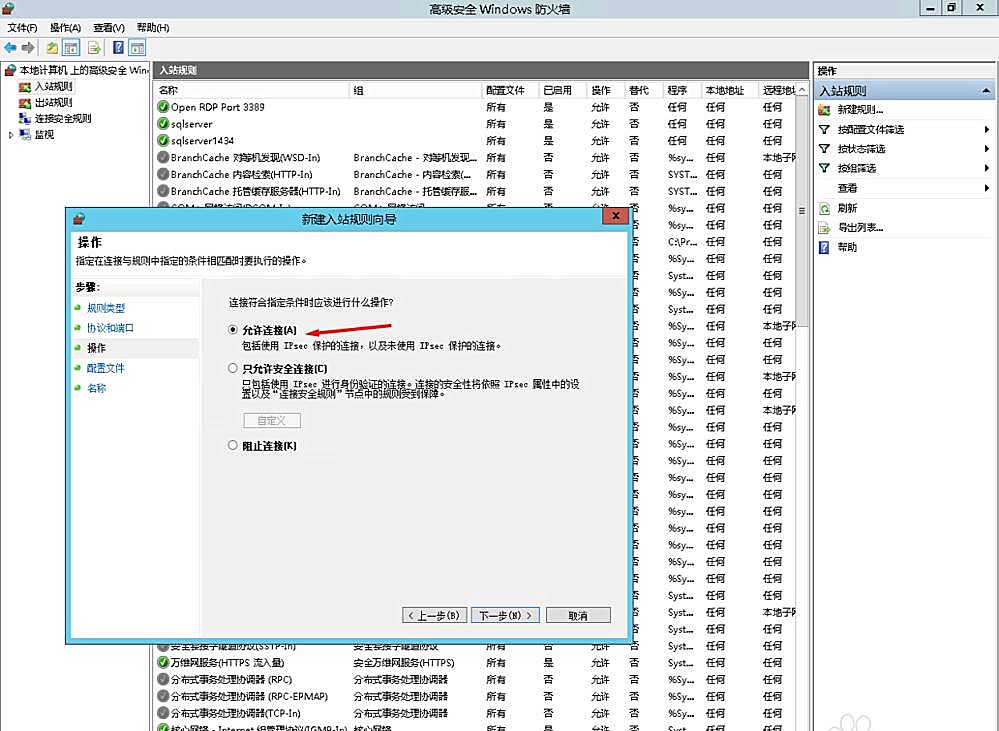Click the 监视 tree icon
Viewport: 999px width, 731px height.
(x=25, y=134)
